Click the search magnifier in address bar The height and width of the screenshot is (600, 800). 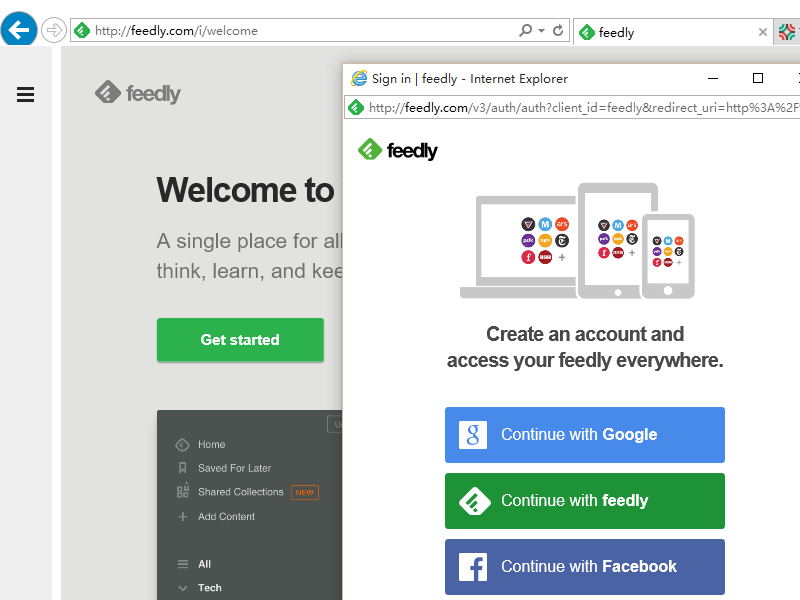click(526, 31)
